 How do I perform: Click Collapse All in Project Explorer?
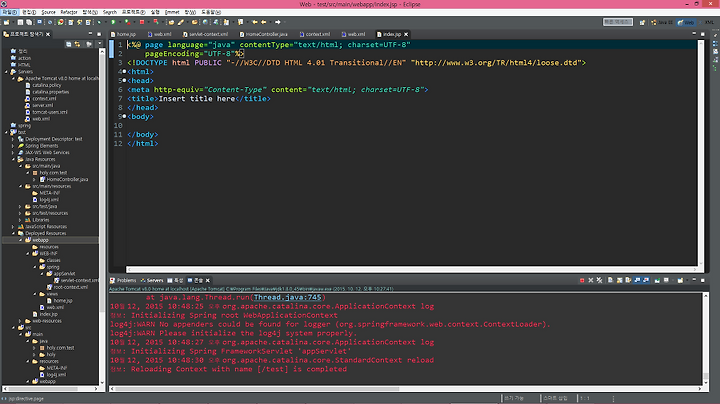coord(68,44)
